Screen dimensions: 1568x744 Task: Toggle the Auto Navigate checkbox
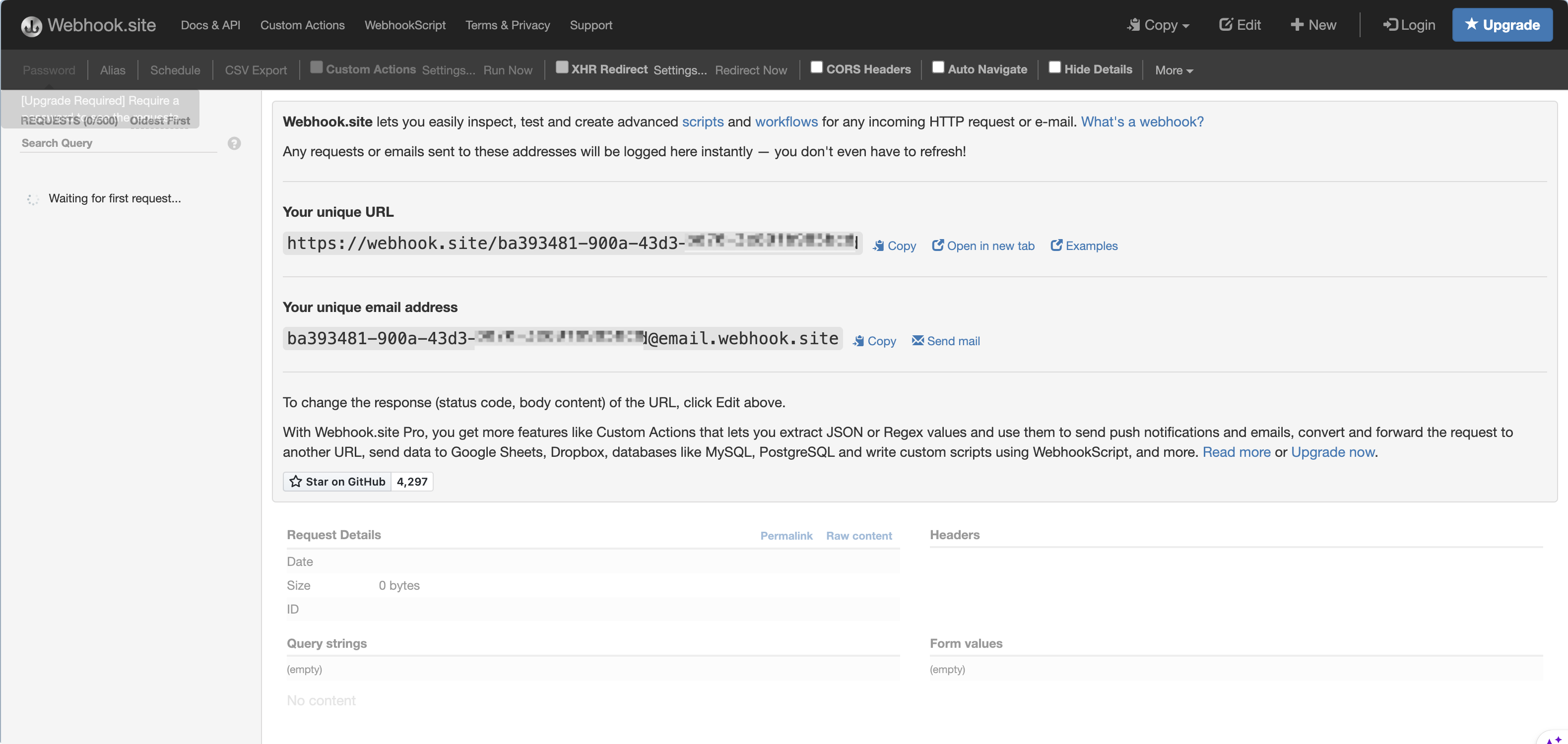938,67
